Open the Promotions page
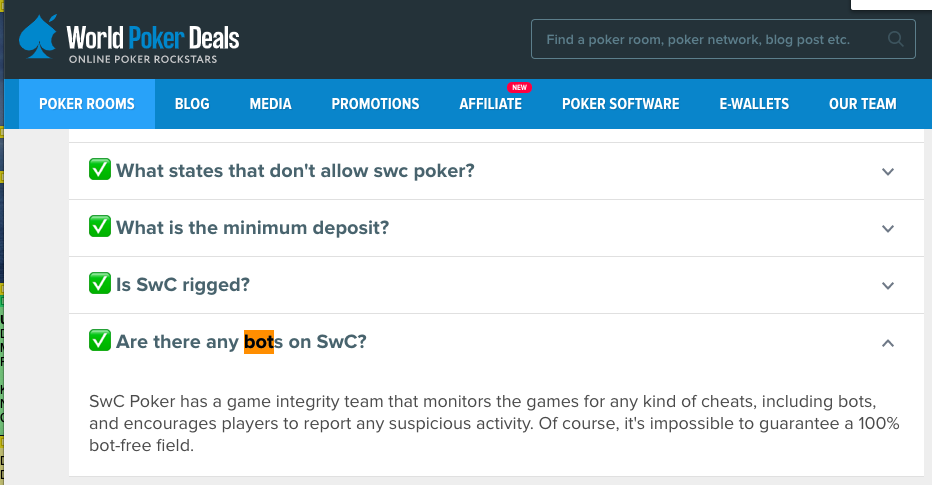This screenshot has height=485, width=932. [x=375, y=104]
